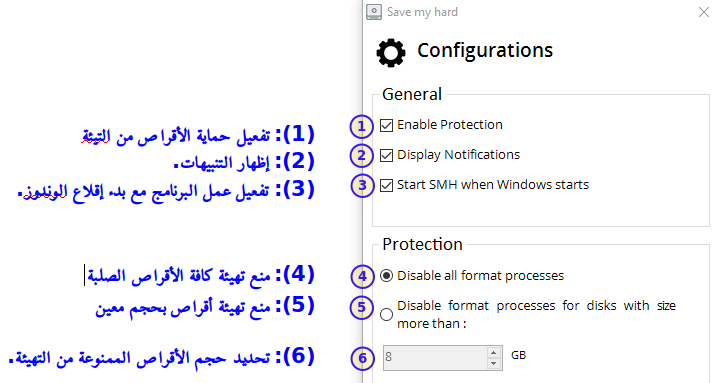Increase the GB size with up arrow
This screenshot has height=383, width=713.
[493, 353]
